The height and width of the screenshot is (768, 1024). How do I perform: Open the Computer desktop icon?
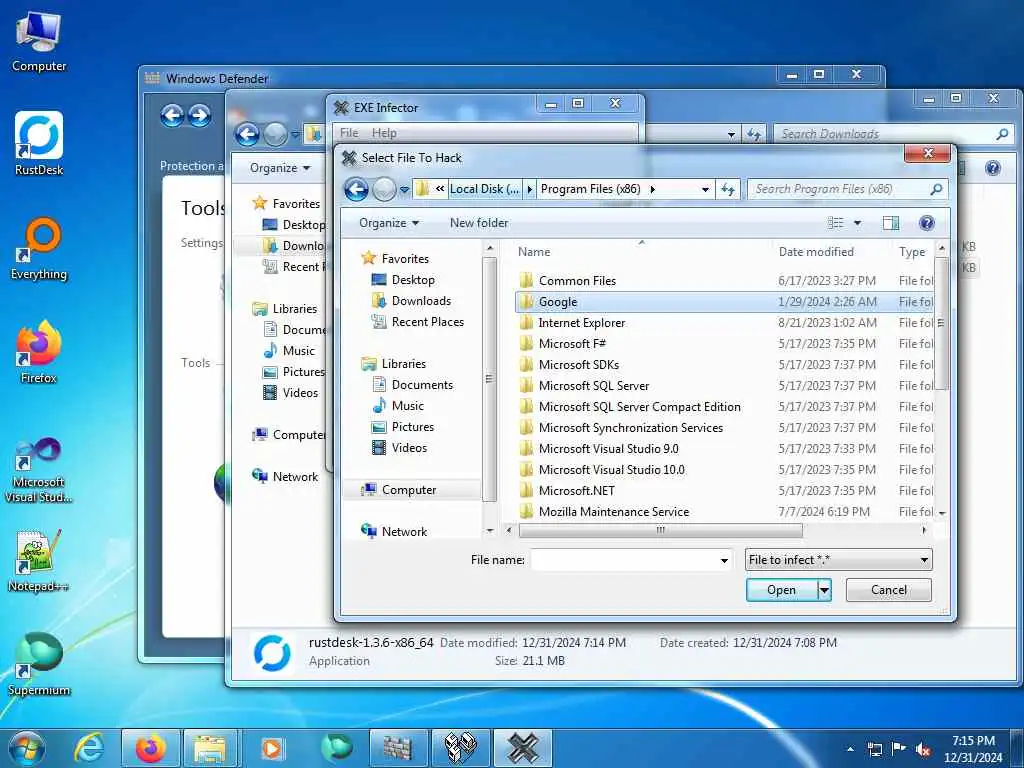coord(39,41)
